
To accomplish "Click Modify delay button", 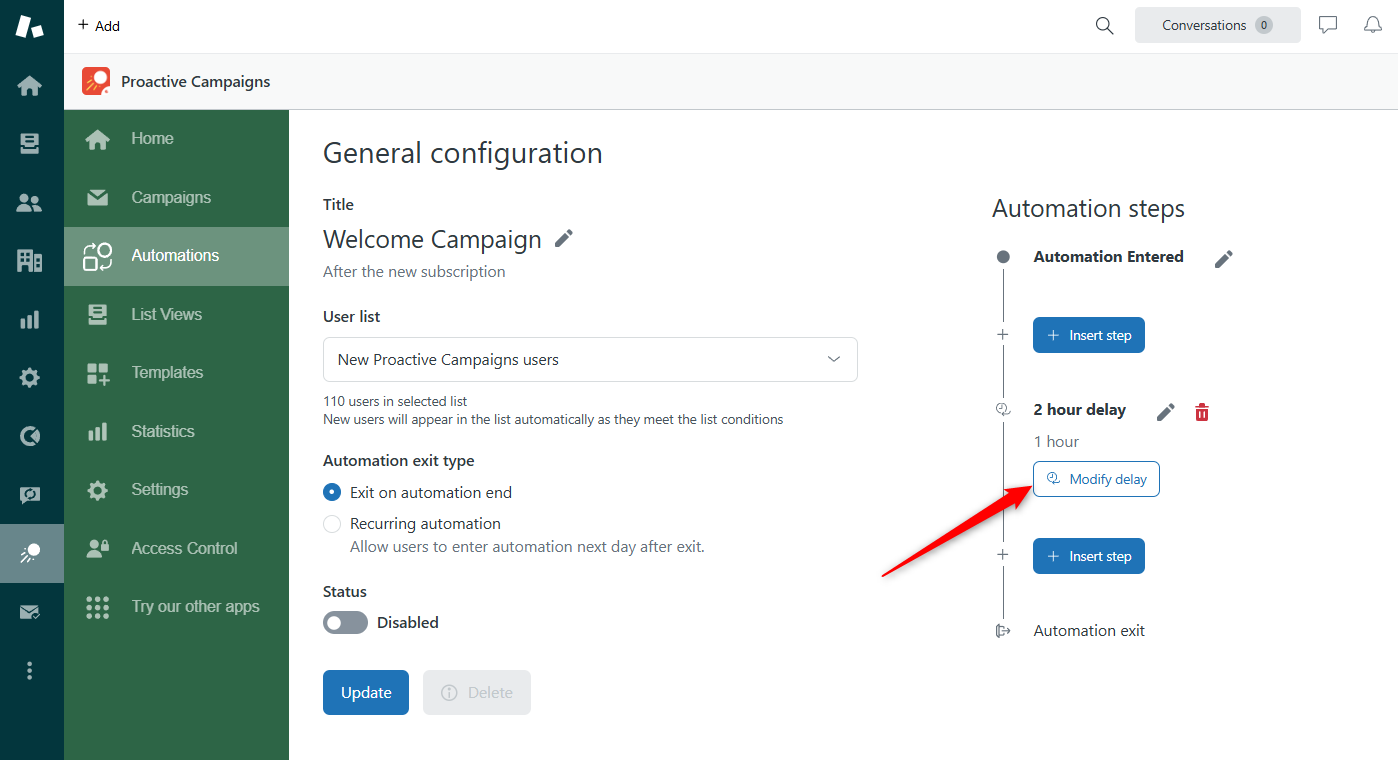I will 1096,479.
